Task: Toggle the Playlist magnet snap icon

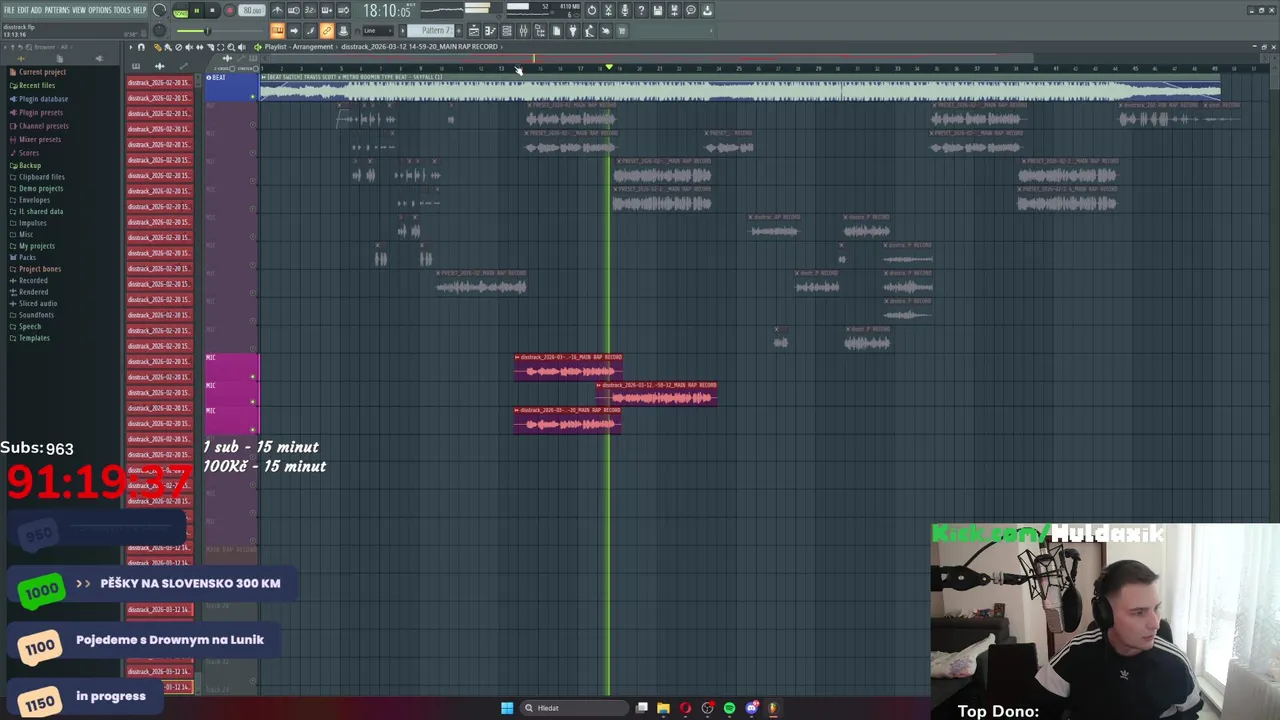Action: pos(141,47)
